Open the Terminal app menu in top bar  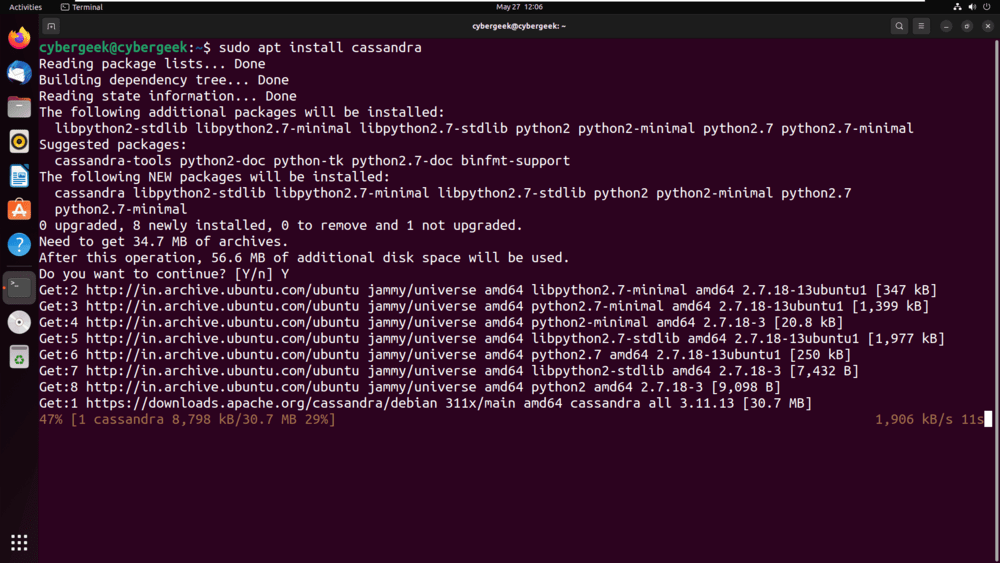click(82, 7)
